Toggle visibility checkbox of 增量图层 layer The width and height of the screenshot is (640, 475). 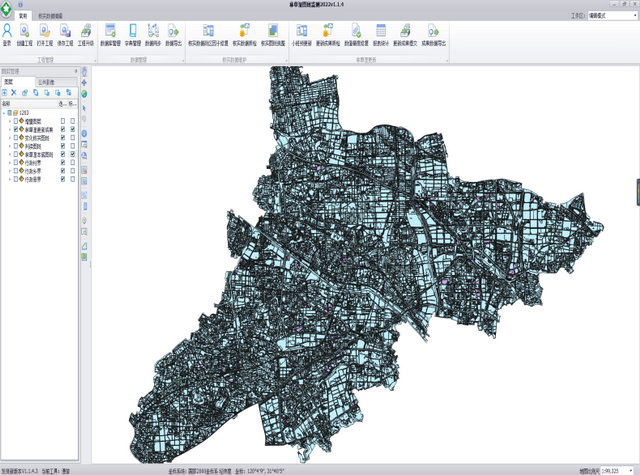(16, 121)
